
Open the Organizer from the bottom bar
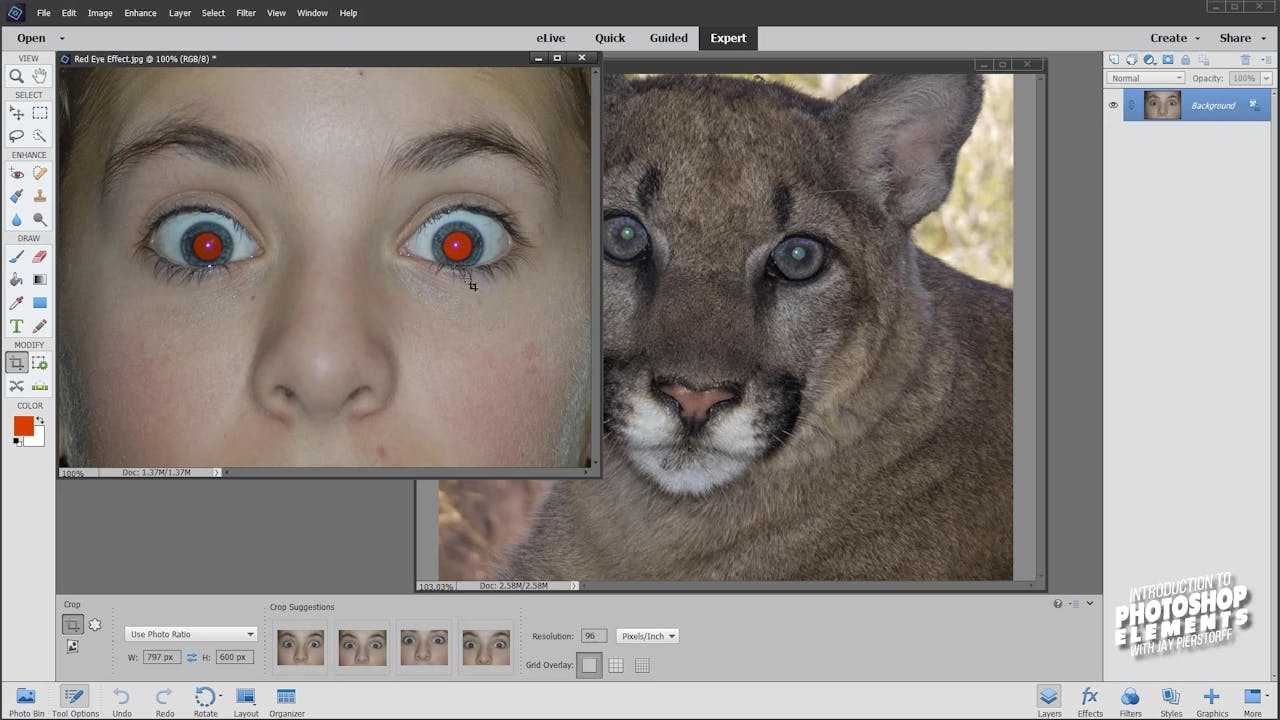(x=286, y=698)
